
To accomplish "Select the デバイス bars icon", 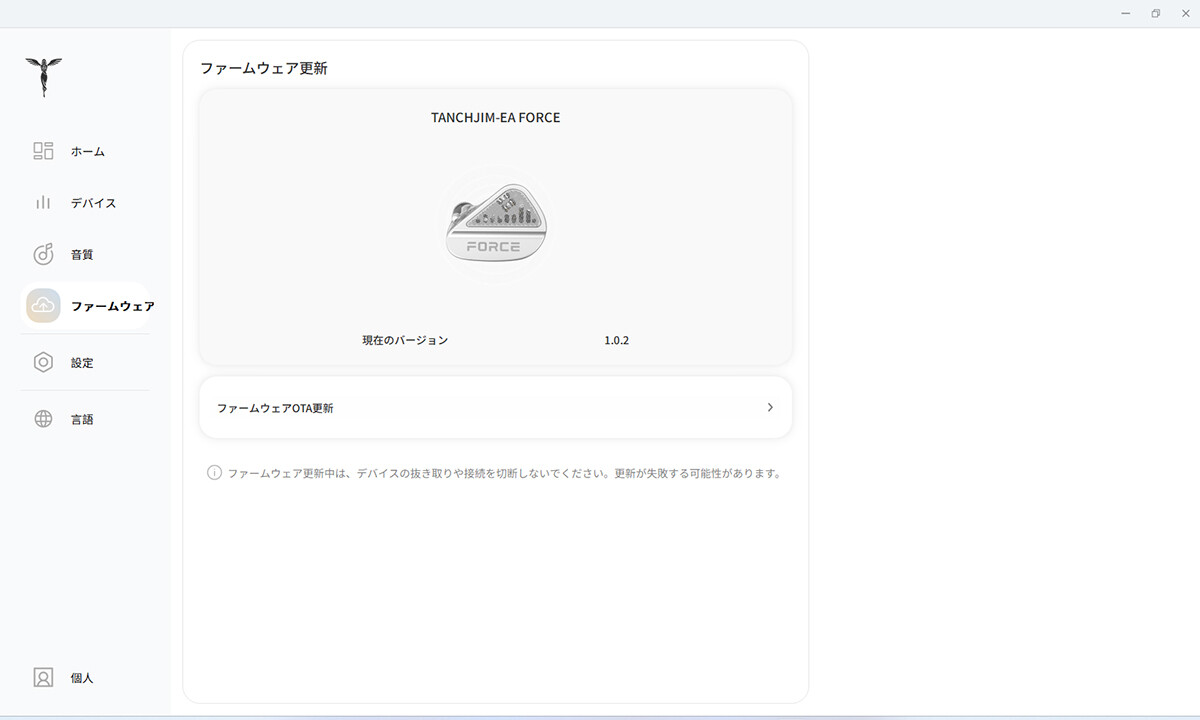I will pyautogui.click(x=43, y=203).
